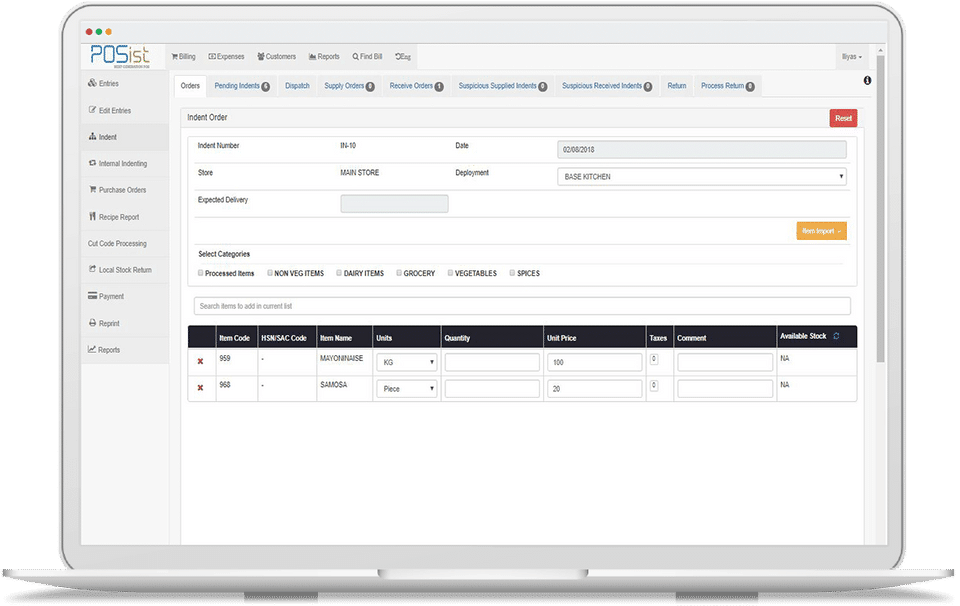The height and width of the screenshot is (606, 960).
Task: Open Internal Indenting page
Action: click(x=118, y=163)
